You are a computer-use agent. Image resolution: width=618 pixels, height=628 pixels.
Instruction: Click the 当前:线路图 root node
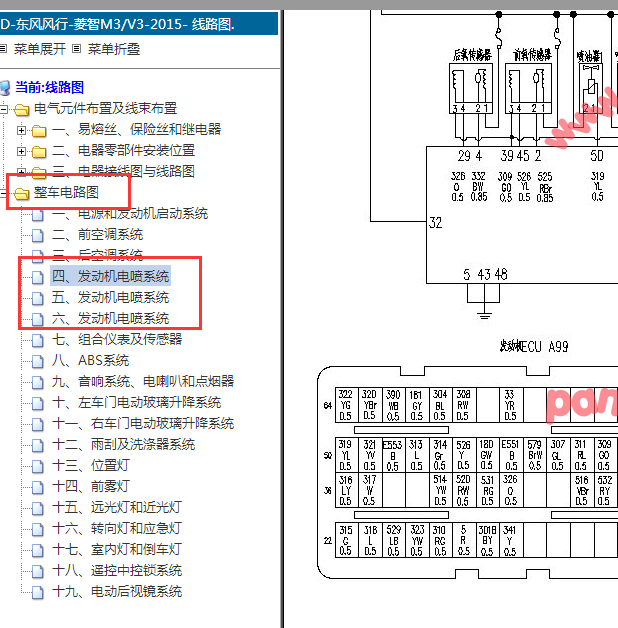coord(49,87)
